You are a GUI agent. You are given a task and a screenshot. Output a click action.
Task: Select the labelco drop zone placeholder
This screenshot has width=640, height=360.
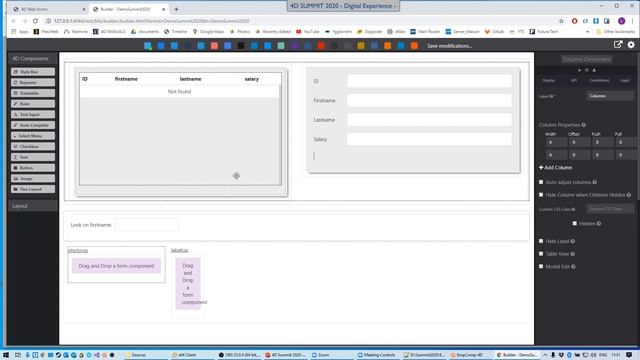(188, 284)
